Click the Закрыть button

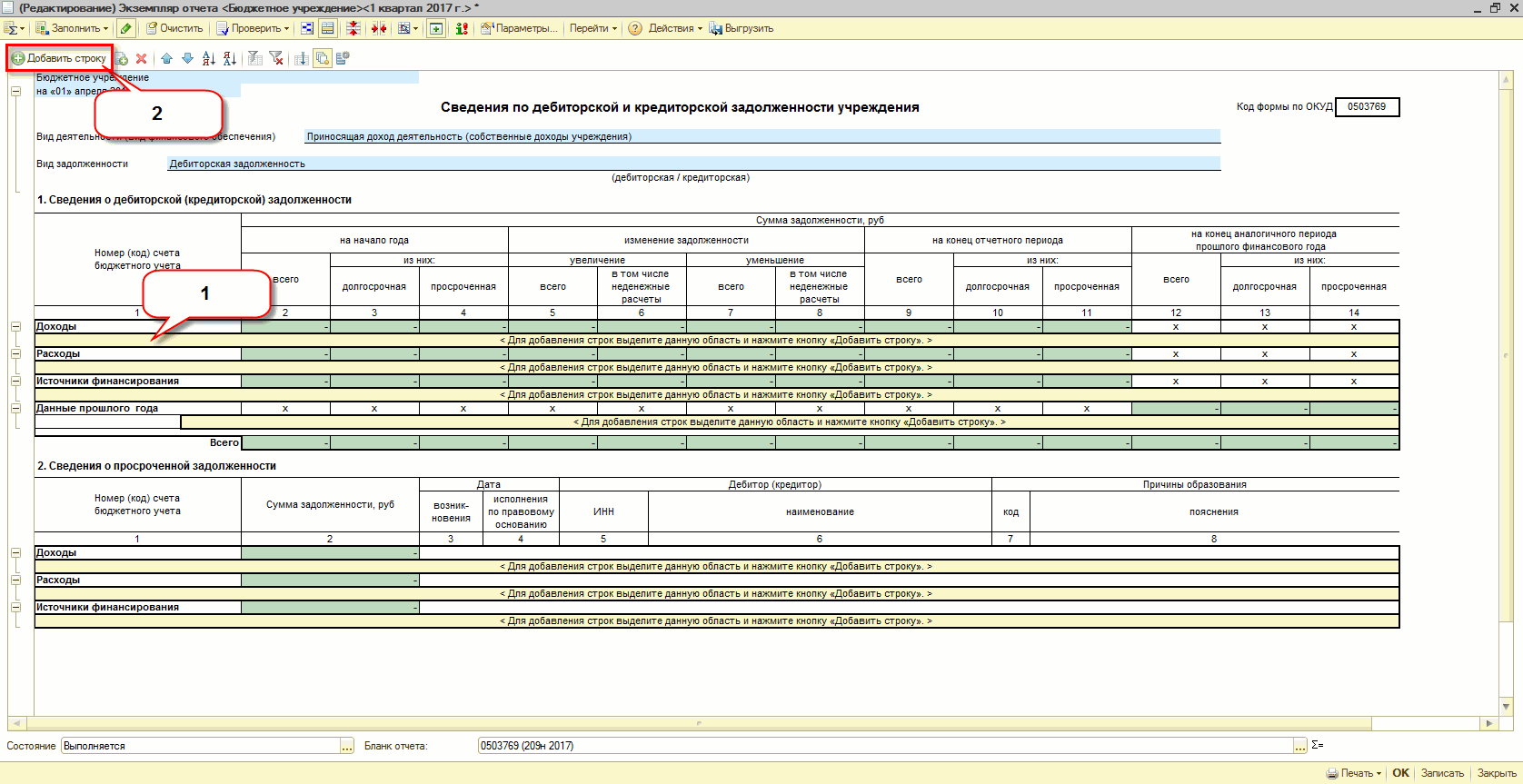tap(1497, 773)
